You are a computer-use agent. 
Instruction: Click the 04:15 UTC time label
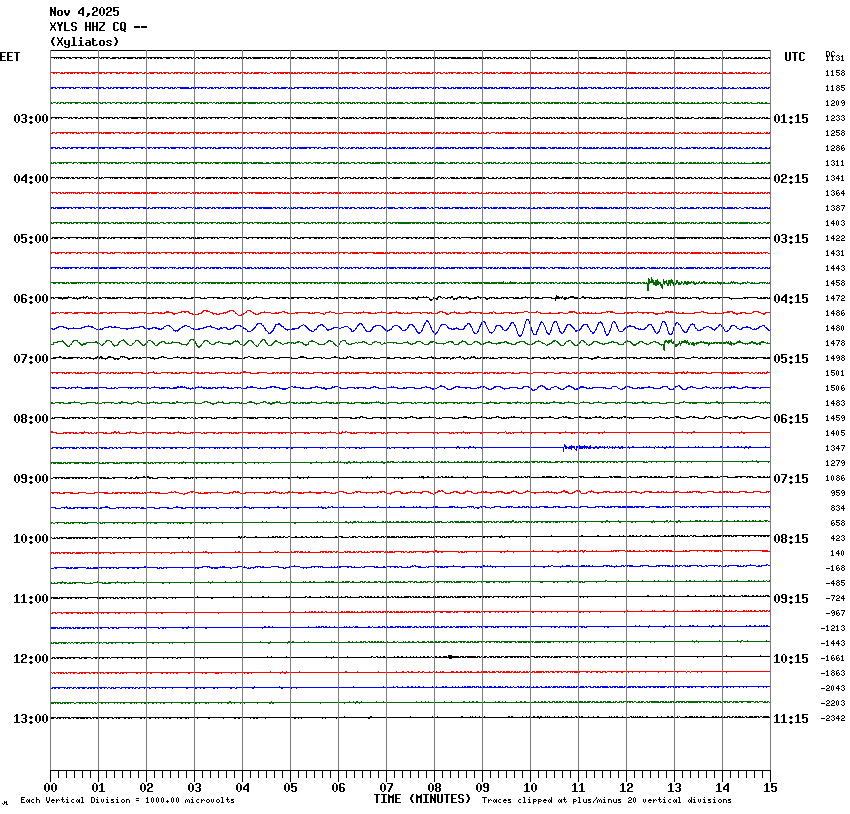pyautogui.click(x=791, y=299)
